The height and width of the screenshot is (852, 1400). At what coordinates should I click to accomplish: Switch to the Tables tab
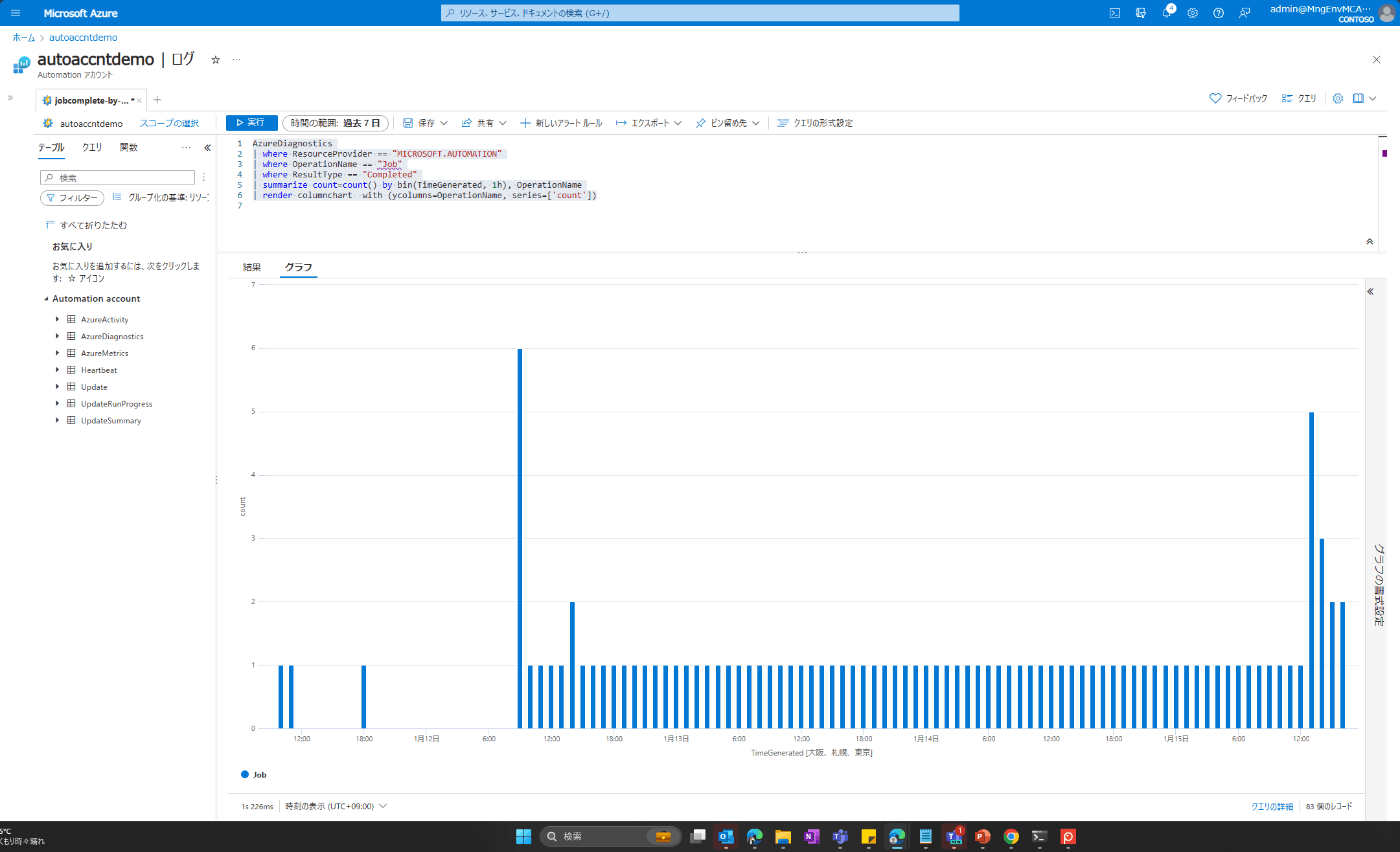pos(51,147)
